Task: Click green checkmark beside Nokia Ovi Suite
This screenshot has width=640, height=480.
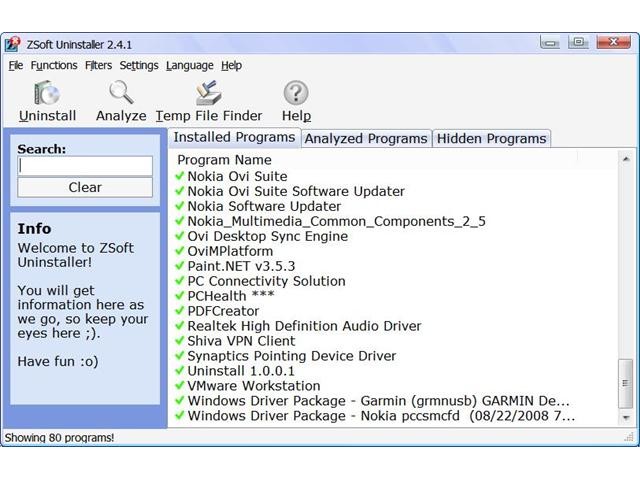Action: coord(180,176)
